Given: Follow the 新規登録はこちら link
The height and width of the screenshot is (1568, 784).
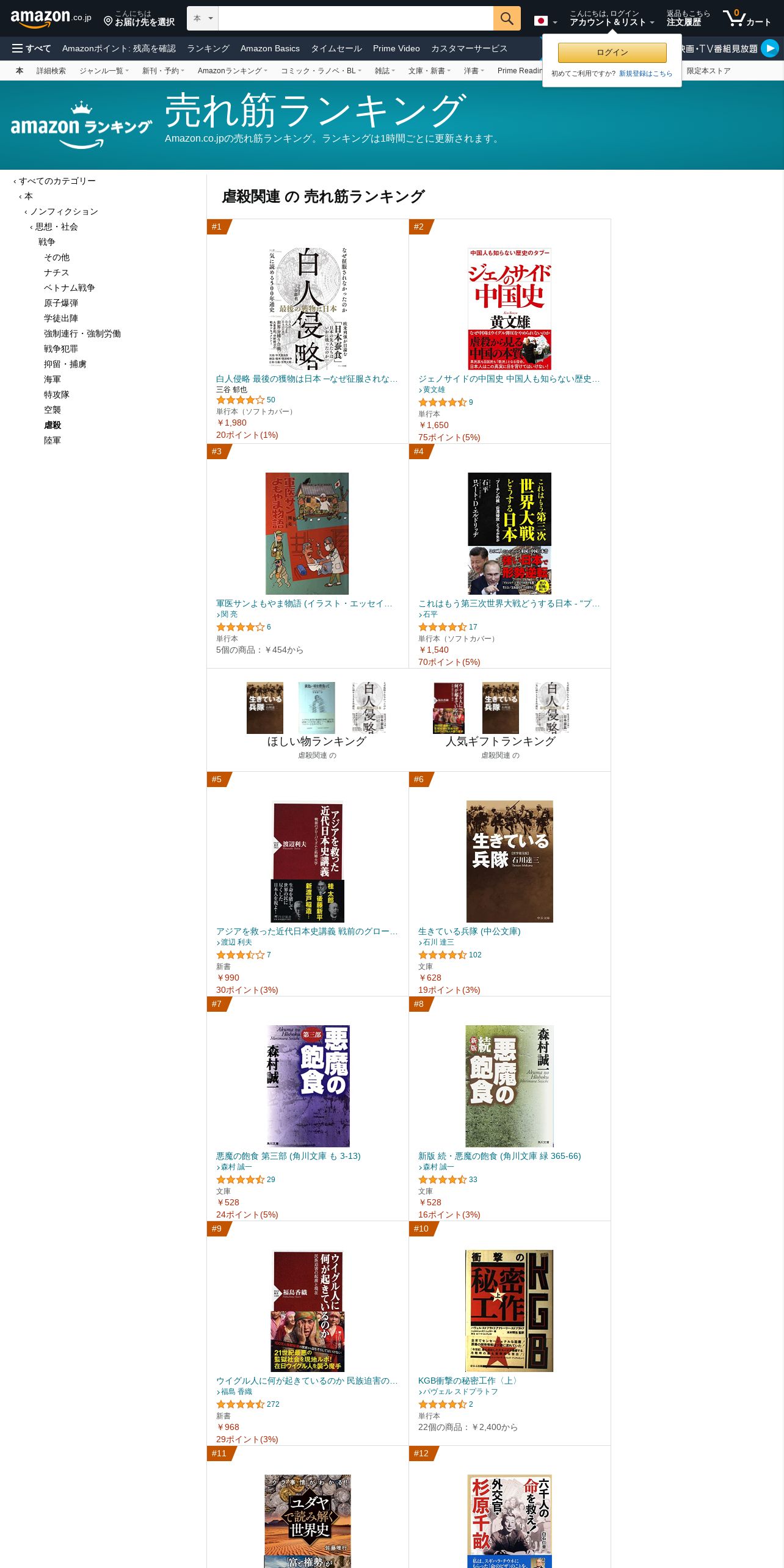Looking at the screenshot, I should pos(645,73).
